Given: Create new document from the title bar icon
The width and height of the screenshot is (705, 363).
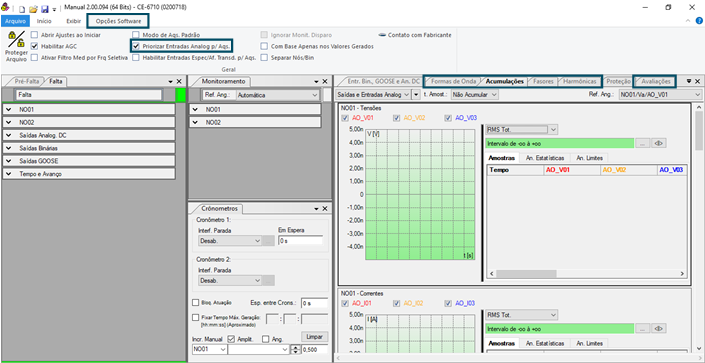Looking at the screenshot, I should pos(22,9).
